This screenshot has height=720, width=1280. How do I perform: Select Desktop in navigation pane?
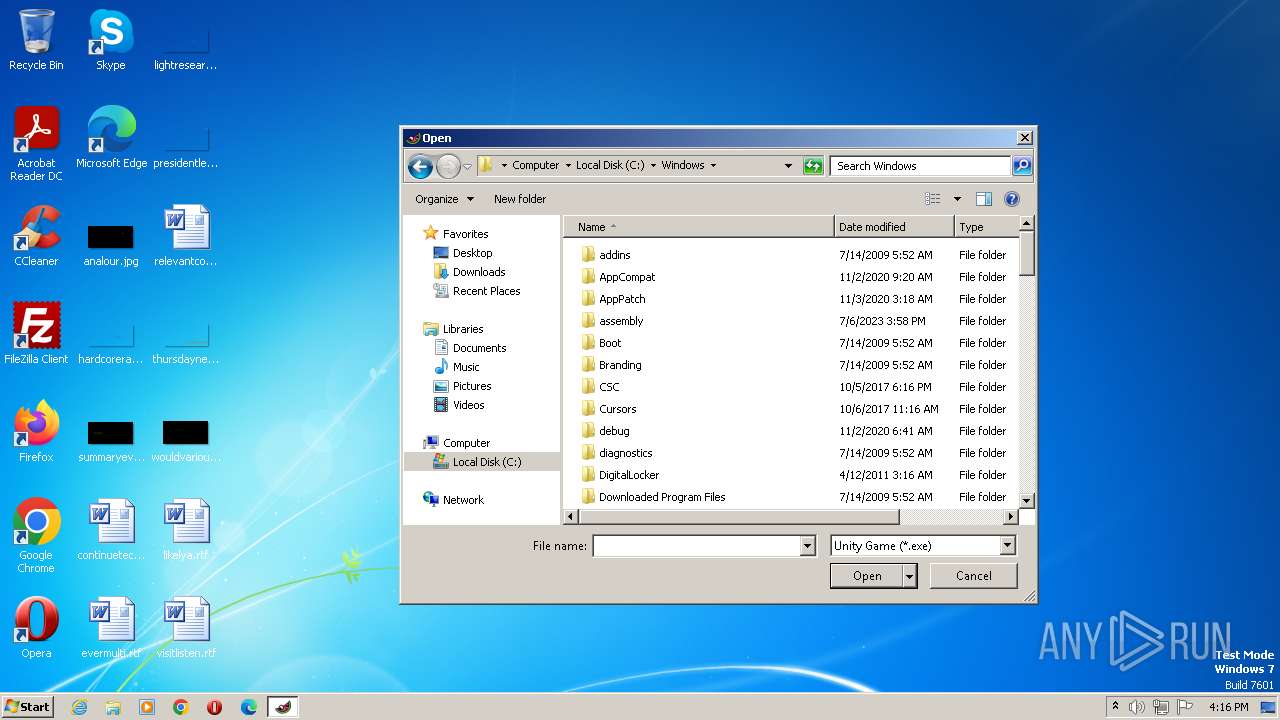click(x=472, y=253)
